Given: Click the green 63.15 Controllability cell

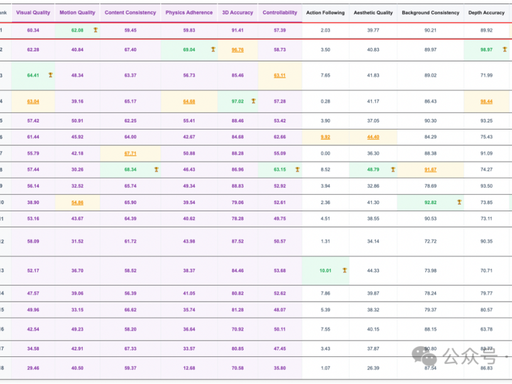Looking at the screenshot, I should (280, 169).
